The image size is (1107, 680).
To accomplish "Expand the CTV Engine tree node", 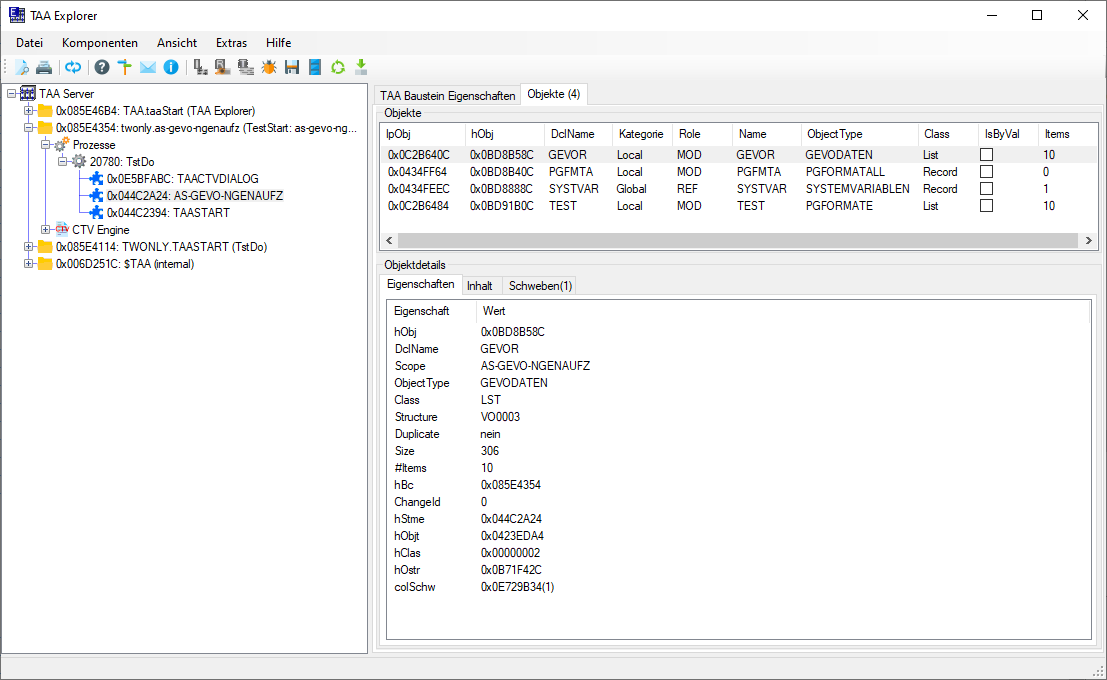I will coord(46,230).
